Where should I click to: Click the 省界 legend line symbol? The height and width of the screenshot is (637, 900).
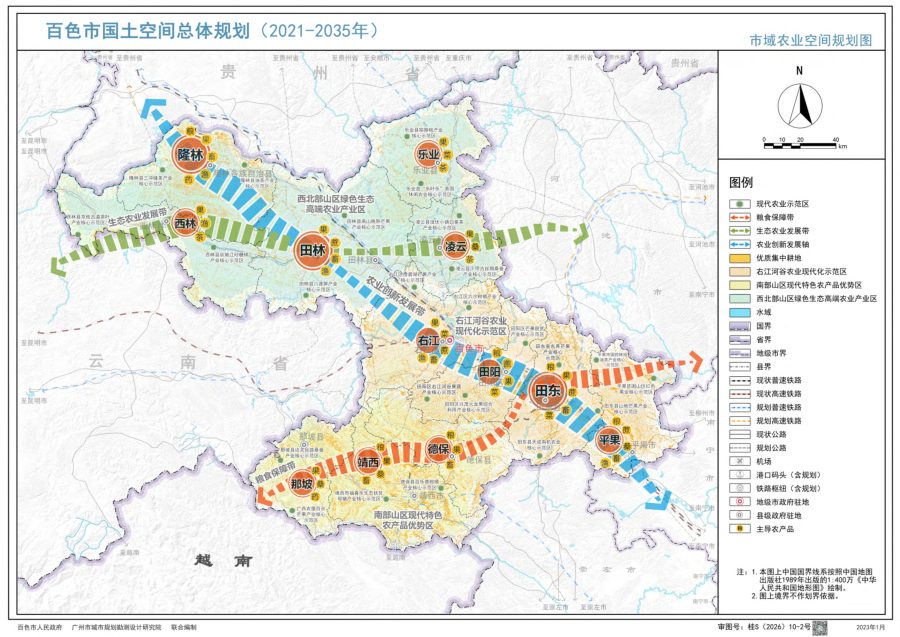[x=740, y=340]
